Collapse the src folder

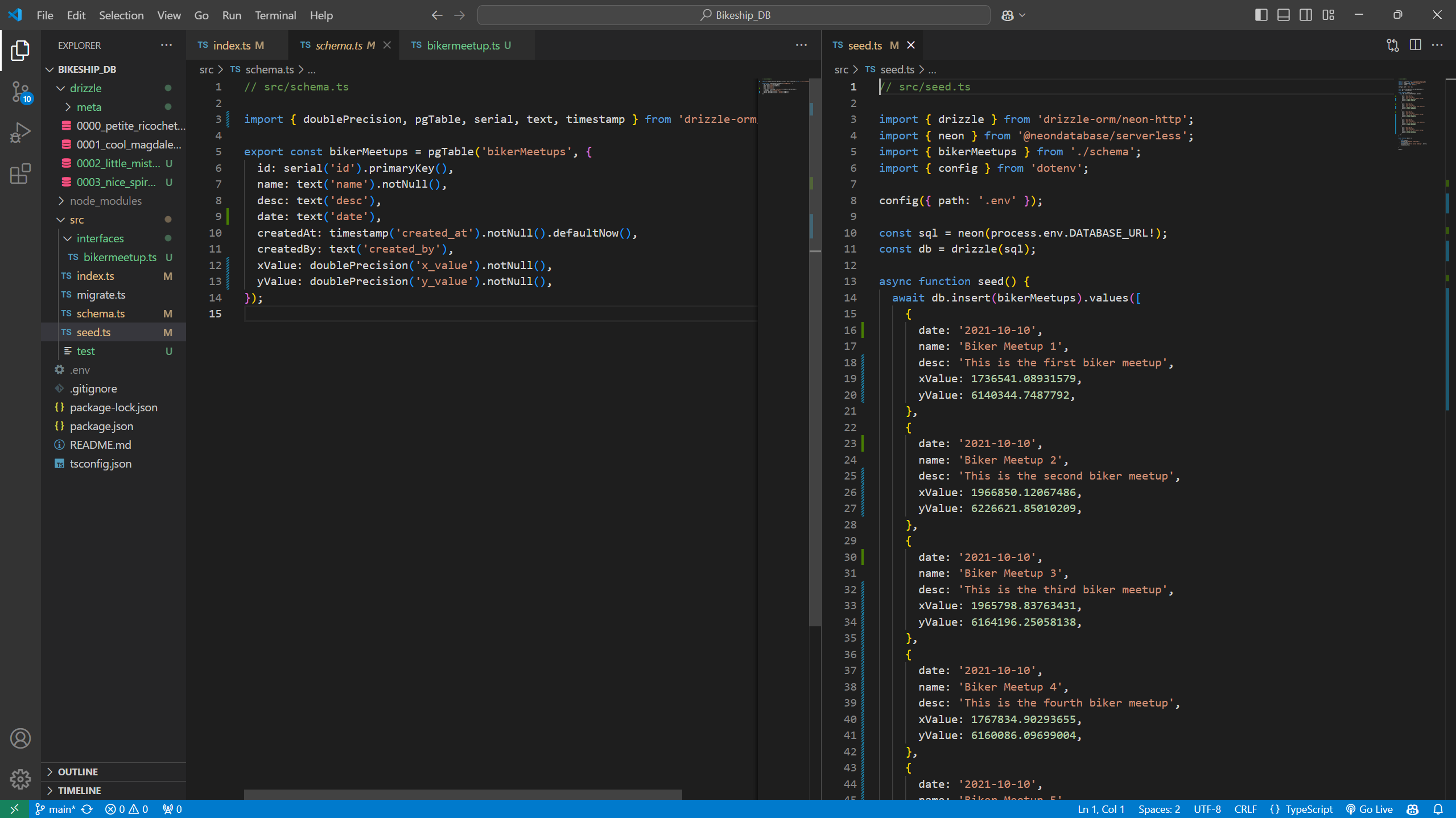coord(114,220)
